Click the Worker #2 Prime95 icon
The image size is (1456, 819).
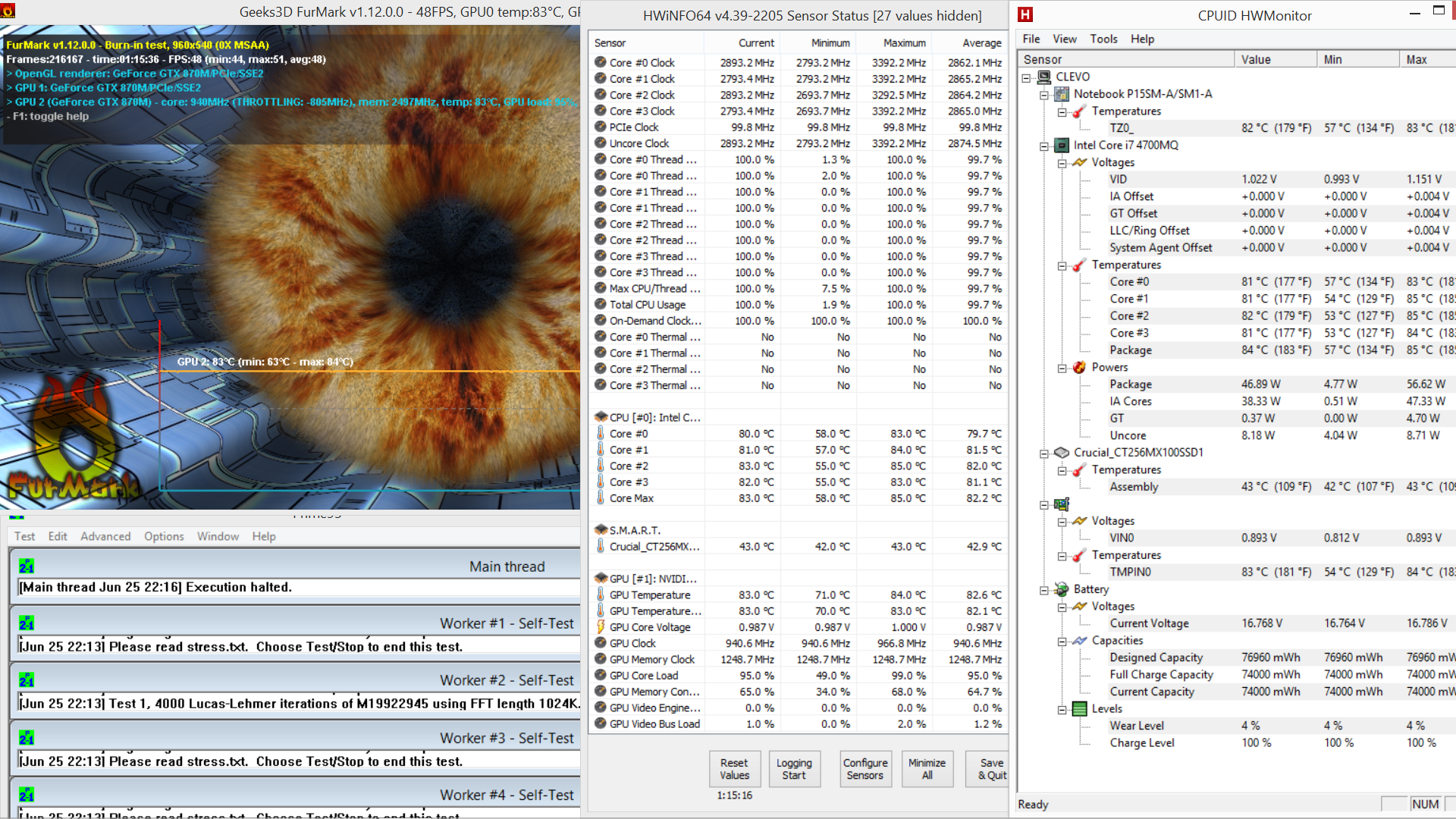point(27,680)
